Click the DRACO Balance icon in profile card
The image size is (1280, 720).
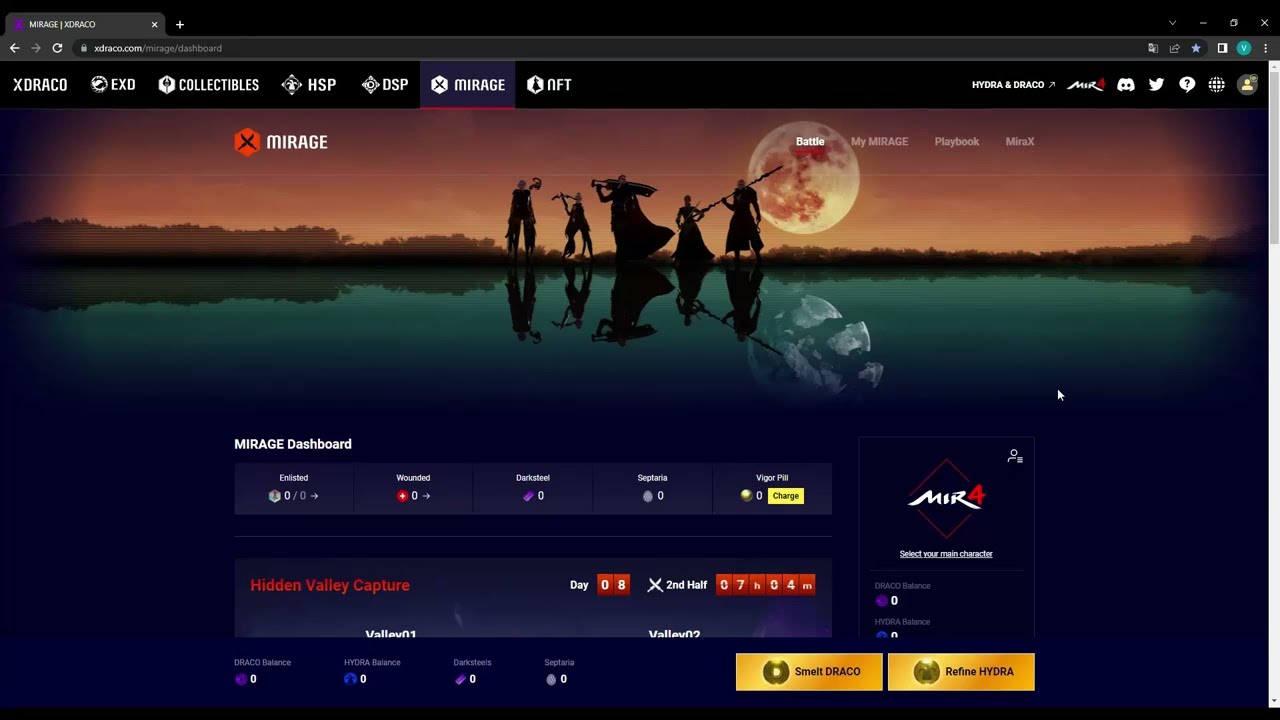[882, 601]
